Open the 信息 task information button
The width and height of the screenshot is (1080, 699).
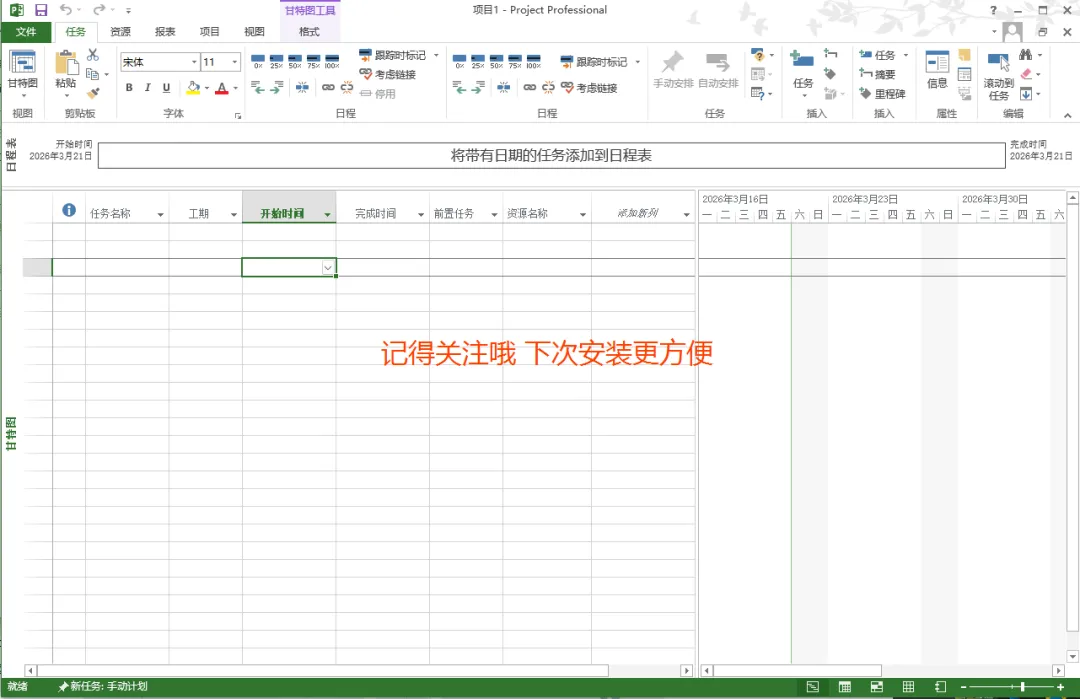point(937,71)
